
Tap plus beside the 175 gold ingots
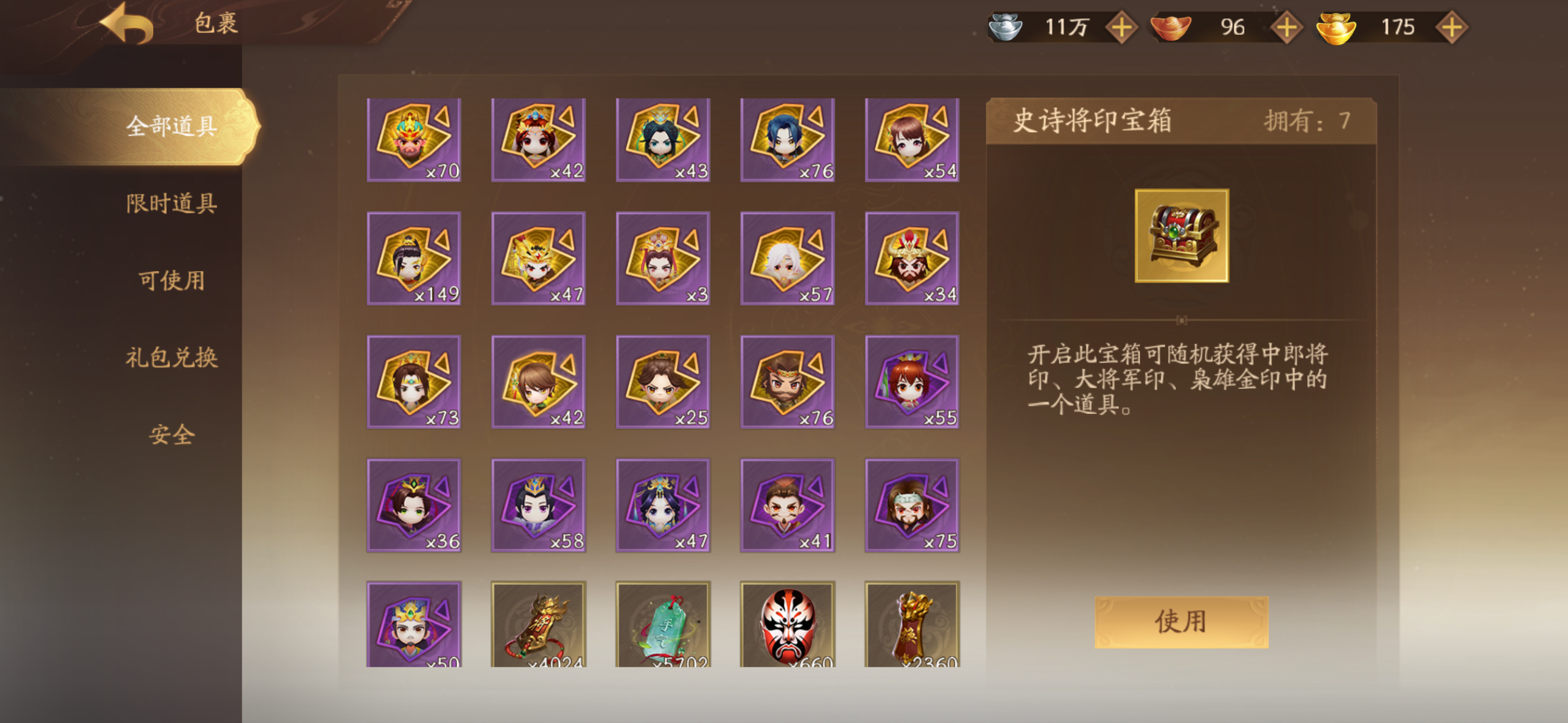(x=1451, y=27)
